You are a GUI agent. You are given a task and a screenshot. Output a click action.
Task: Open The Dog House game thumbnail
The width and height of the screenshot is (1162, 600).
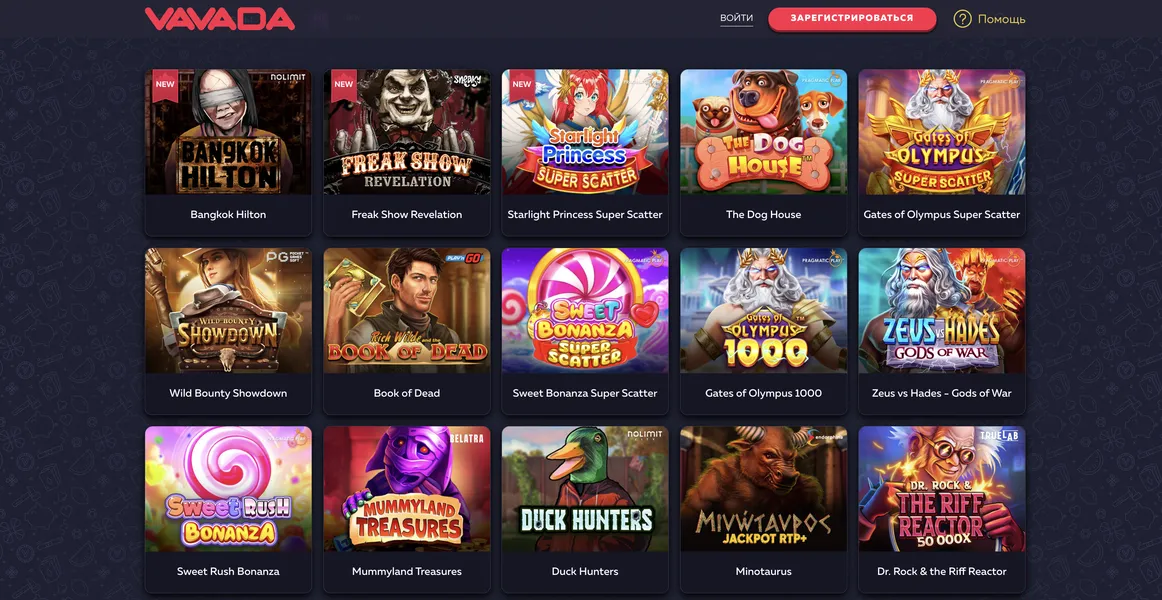click(763, 132)
